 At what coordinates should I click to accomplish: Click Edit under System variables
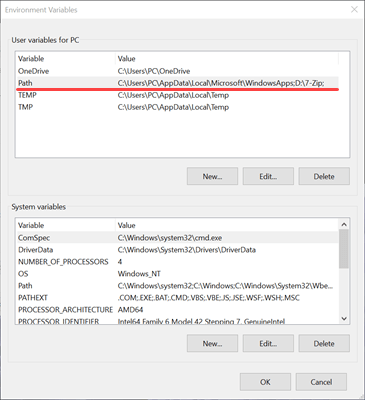(268, 343)
